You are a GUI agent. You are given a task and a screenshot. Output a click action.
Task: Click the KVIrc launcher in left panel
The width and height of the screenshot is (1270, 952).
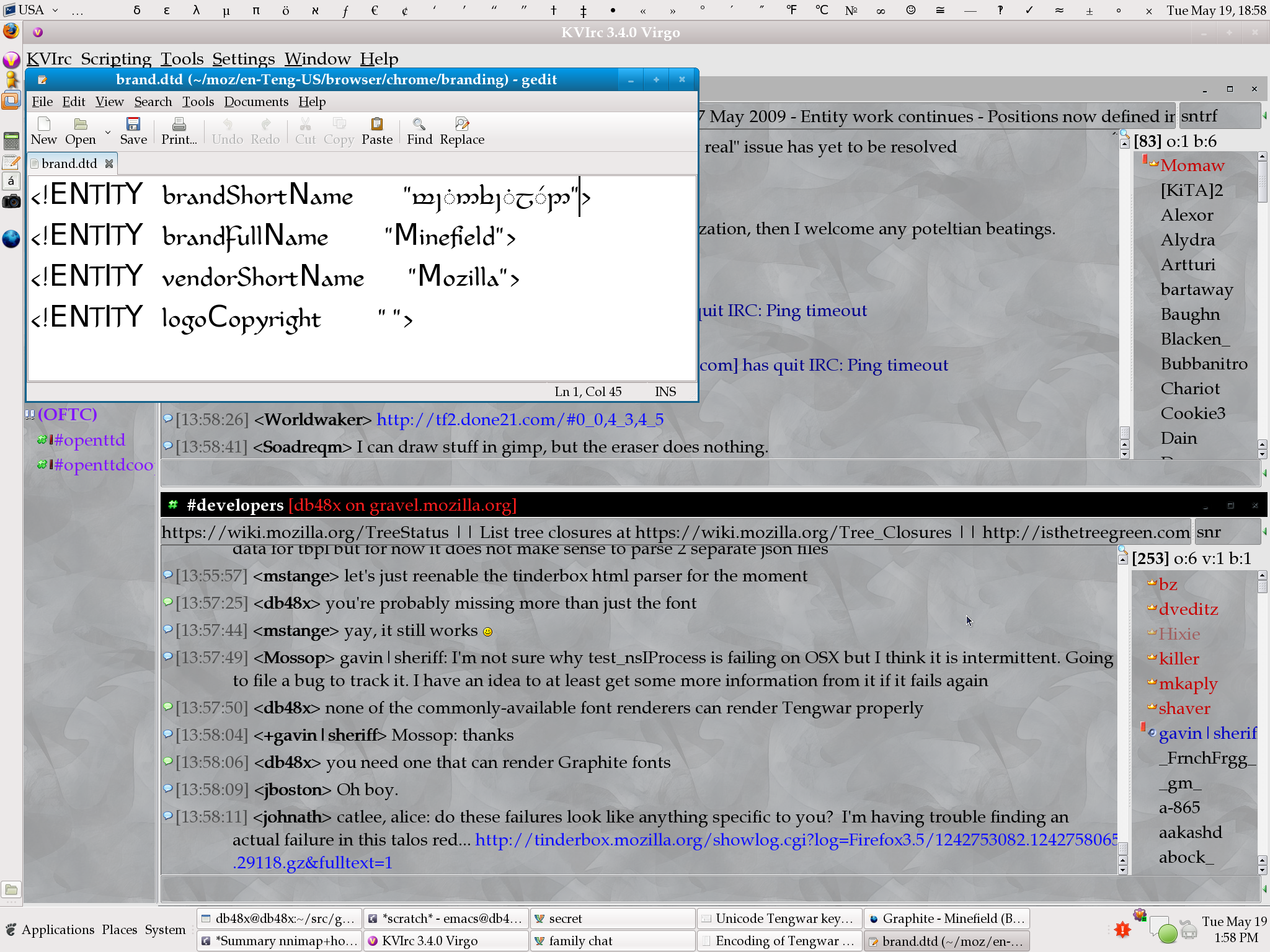11,59
